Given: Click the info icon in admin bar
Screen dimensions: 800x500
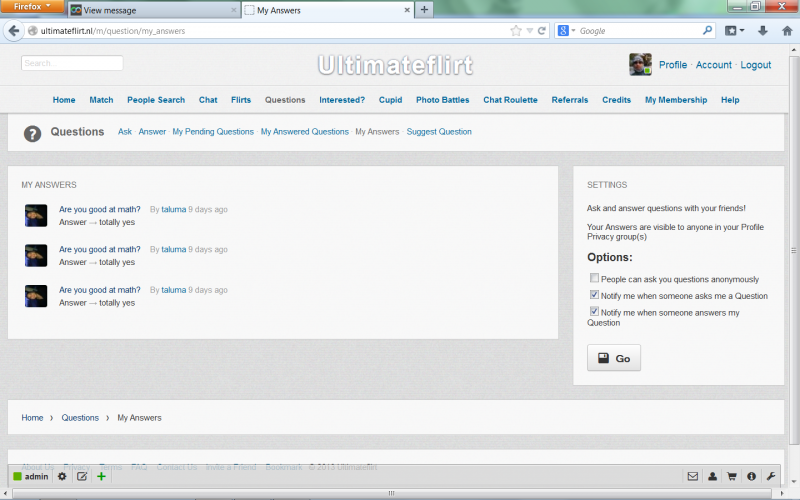Looking at the screenshot, I should [x=751, y=477].
